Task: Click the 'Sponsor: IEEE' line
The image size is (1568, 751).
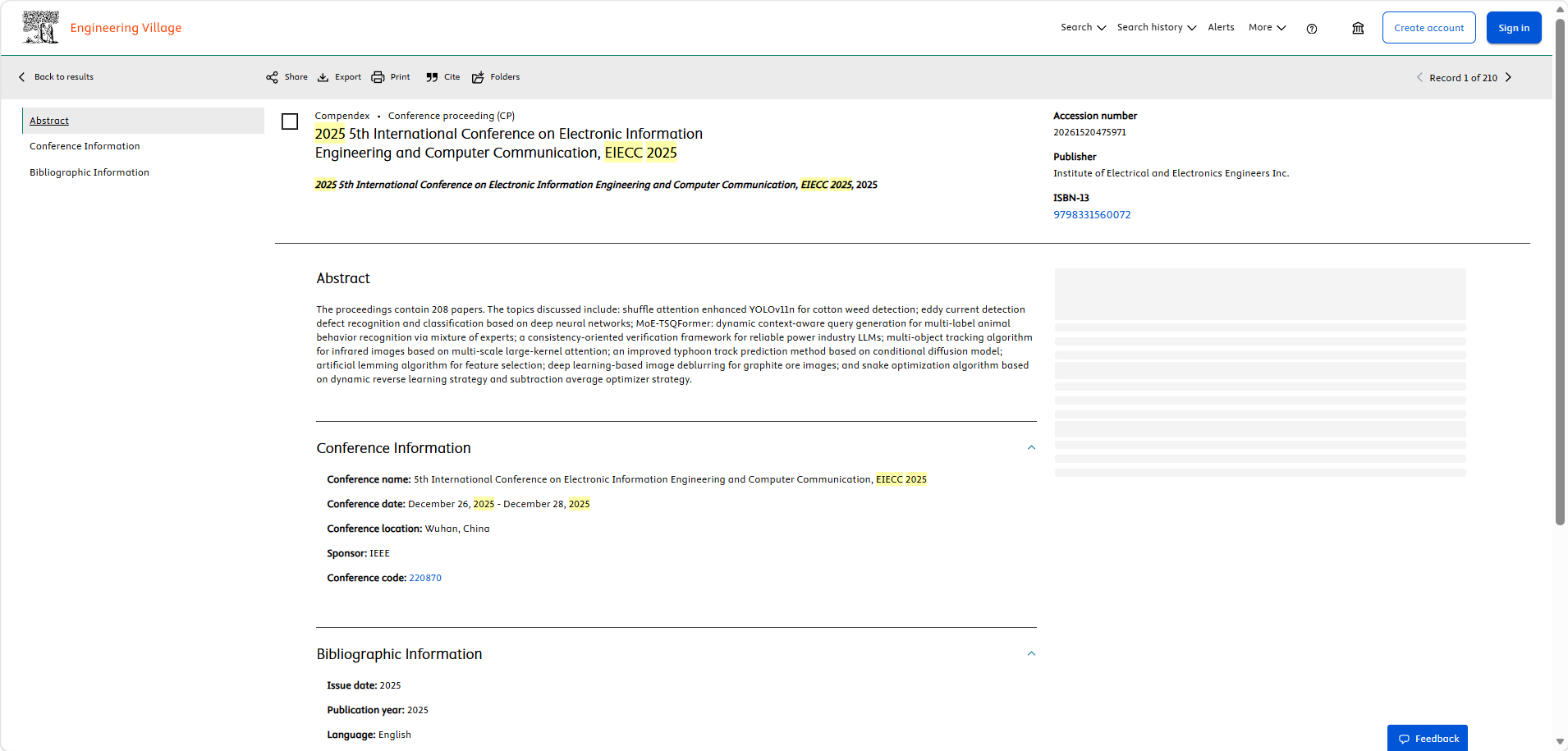Action: point(358,553)
